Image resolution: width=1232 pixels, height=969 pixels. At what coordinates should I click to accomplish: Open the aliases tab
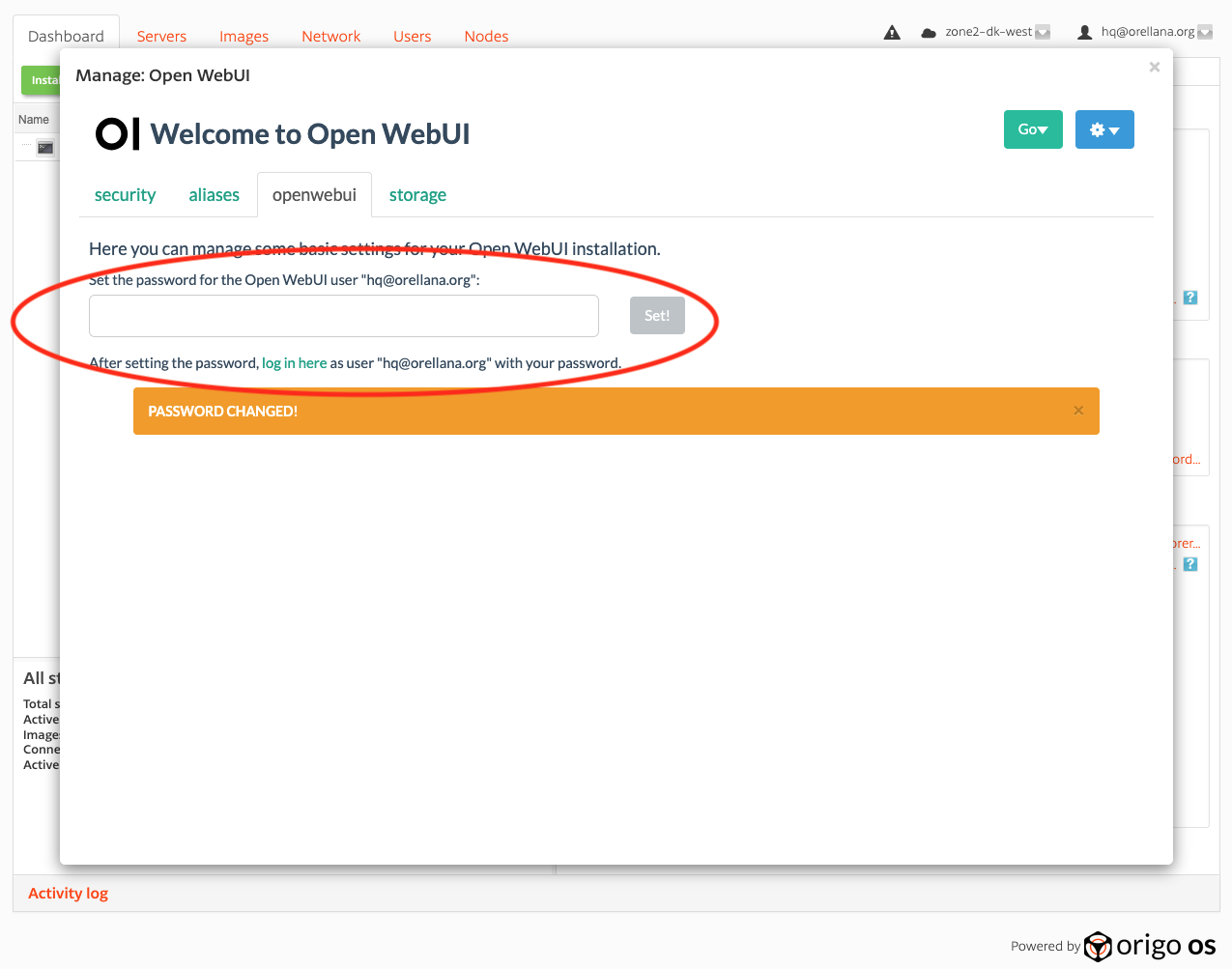tap(214, 195)
